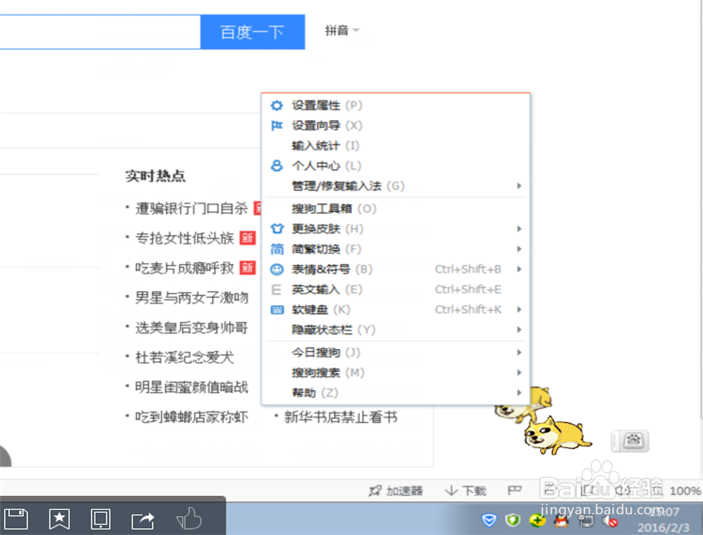The height and width of the screenshot is (535, 703).
Task: Click the 简 icon beside 简繁切换
Action: point(277,249)
